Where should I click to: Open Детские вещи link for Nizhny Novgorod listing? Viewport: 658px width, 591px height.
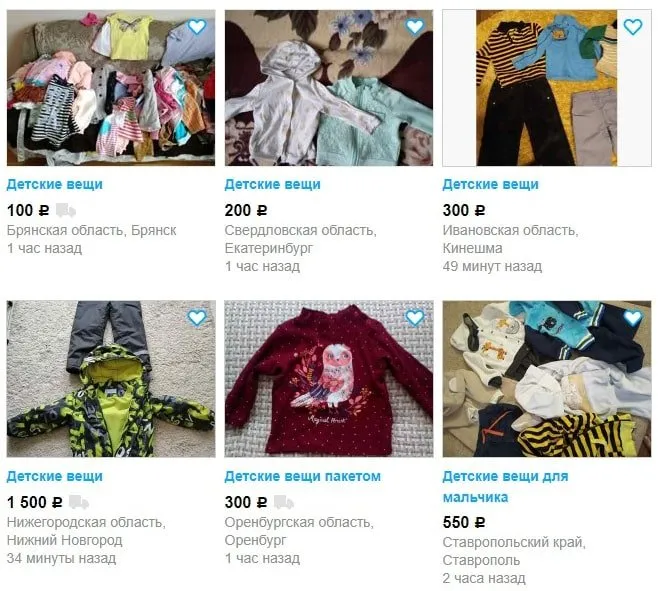point(55,476)
